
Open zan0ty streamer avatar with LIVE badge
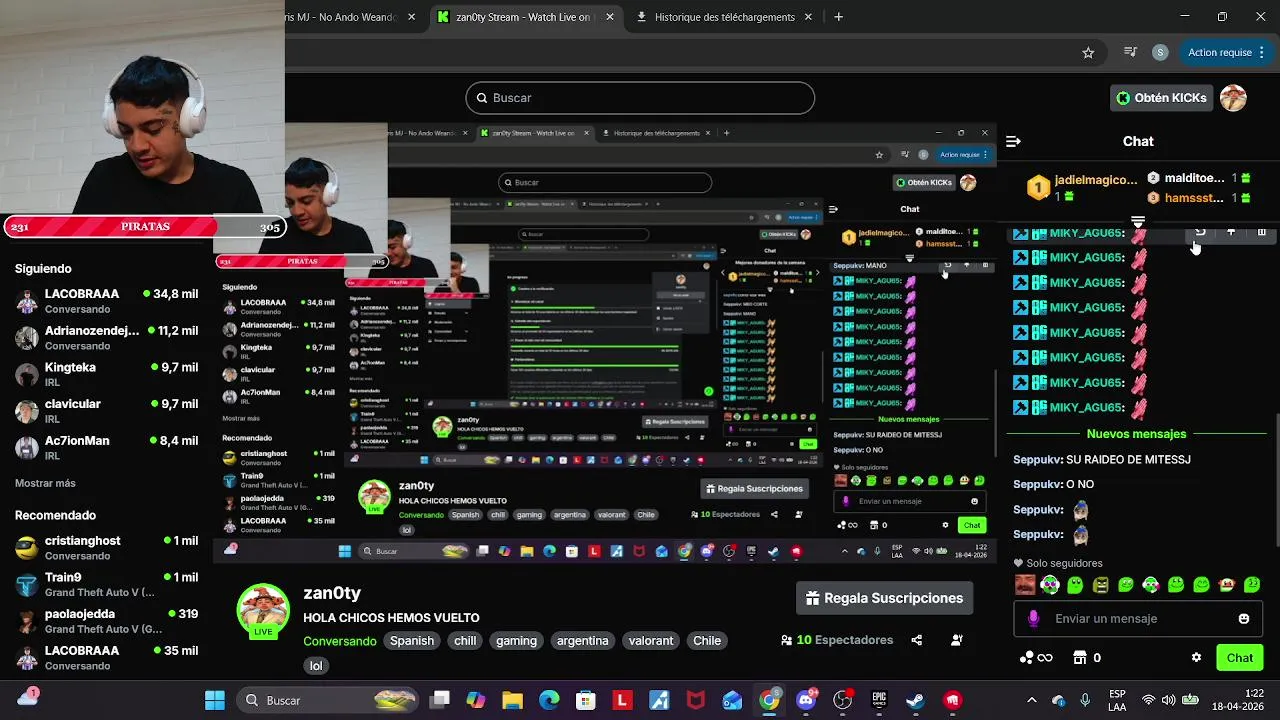tap(263, 609)
